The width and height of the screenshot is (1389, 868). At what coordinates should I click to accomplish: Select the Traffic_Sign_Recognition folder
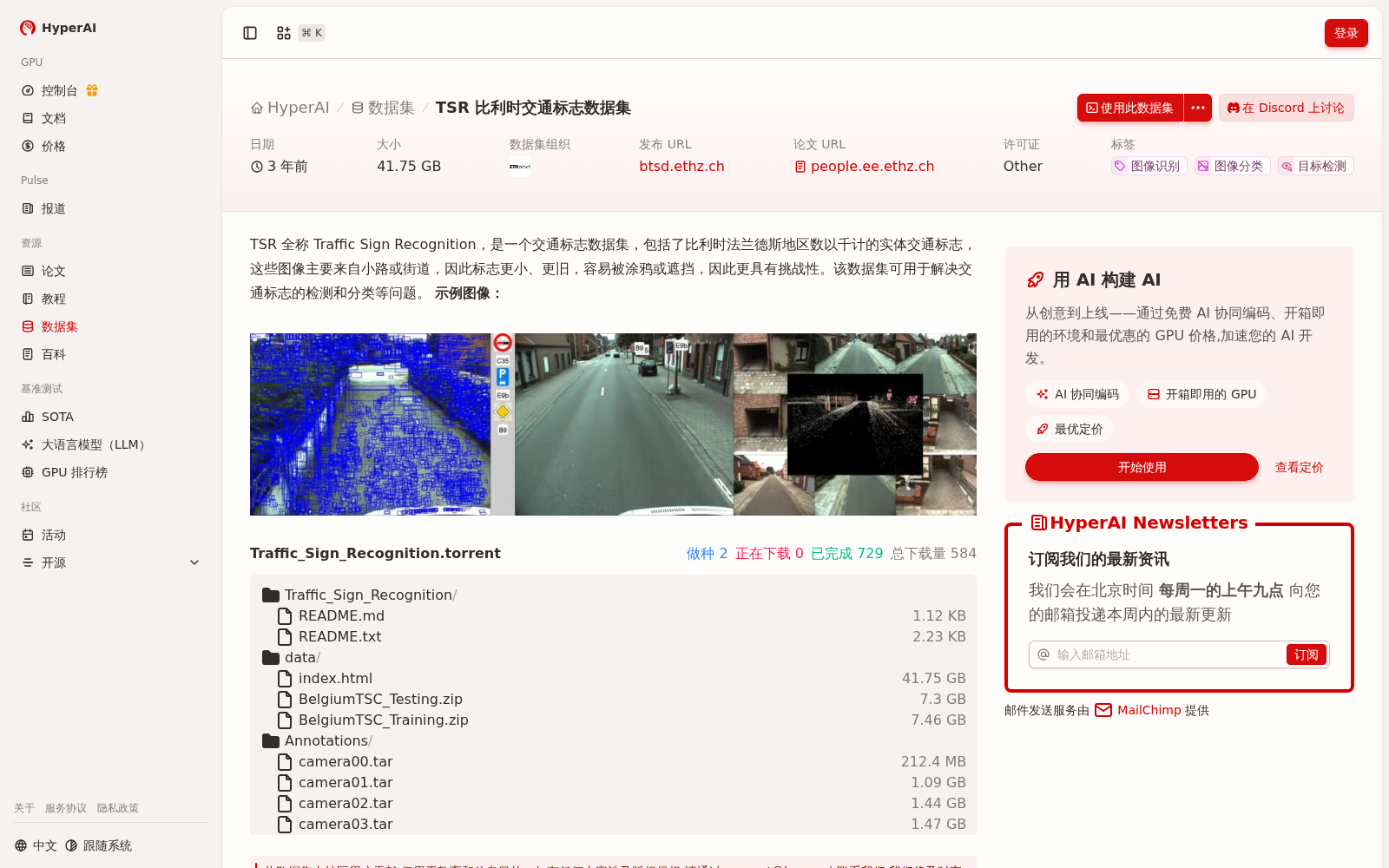[x=359, y=595]
